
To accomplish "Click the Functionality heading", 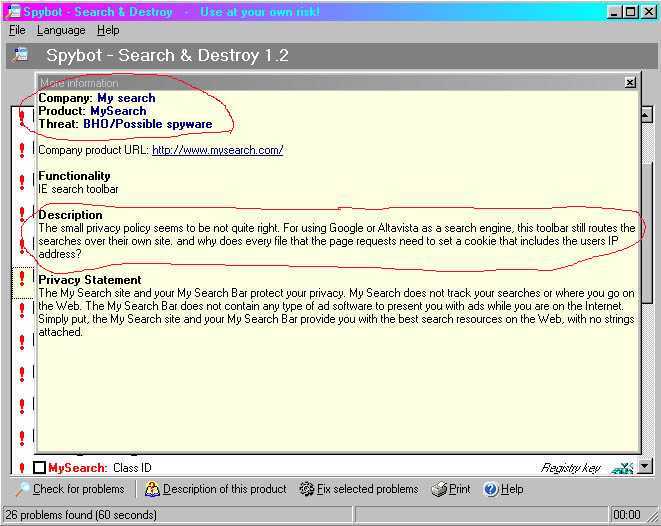I will 74,176.
